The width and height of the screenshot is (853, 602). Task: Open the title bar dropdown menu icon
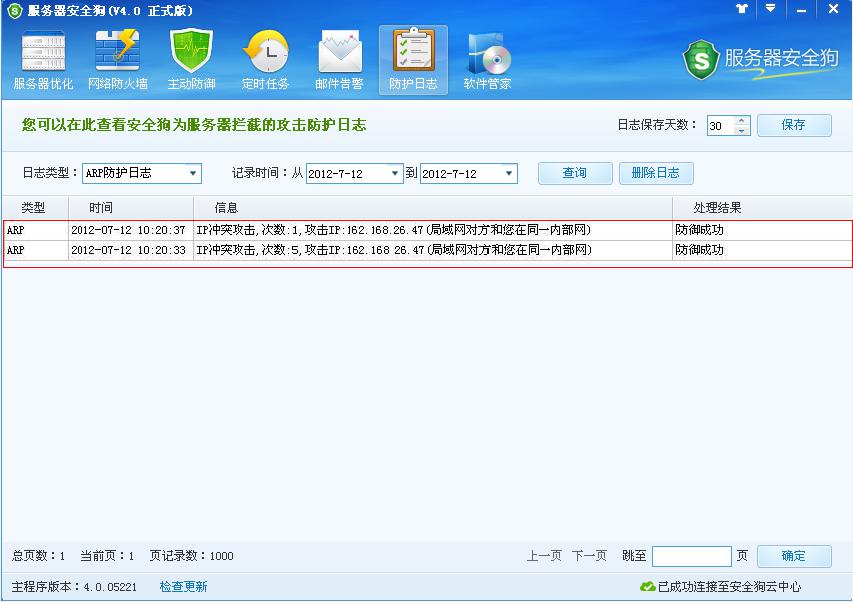(770, 9)
